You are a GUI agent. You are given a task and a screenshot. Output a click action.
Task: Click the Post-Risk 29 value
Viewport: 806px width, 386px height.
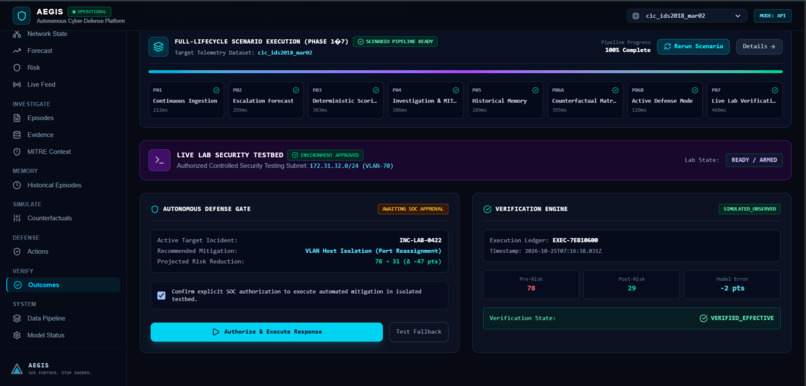(x=631, y=288)
